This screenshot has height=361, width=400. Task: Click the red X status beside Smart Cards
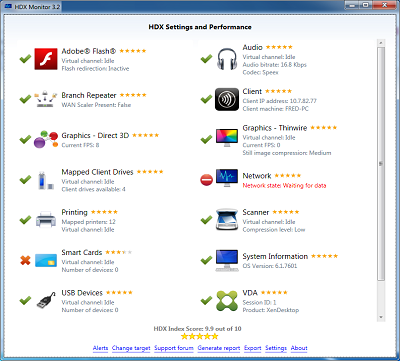[x=25, y=260]
